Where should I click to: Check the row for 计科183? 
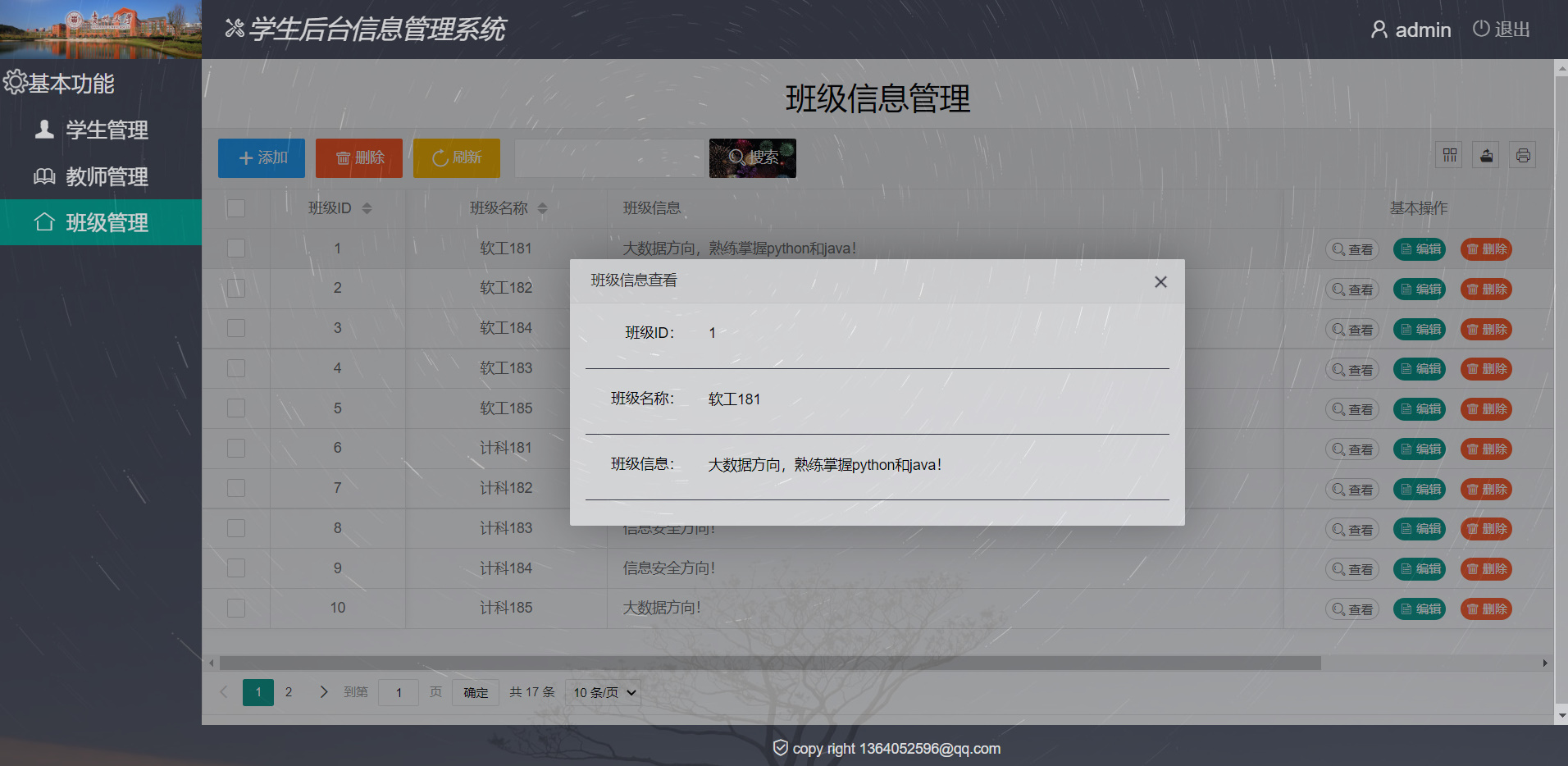236,528
